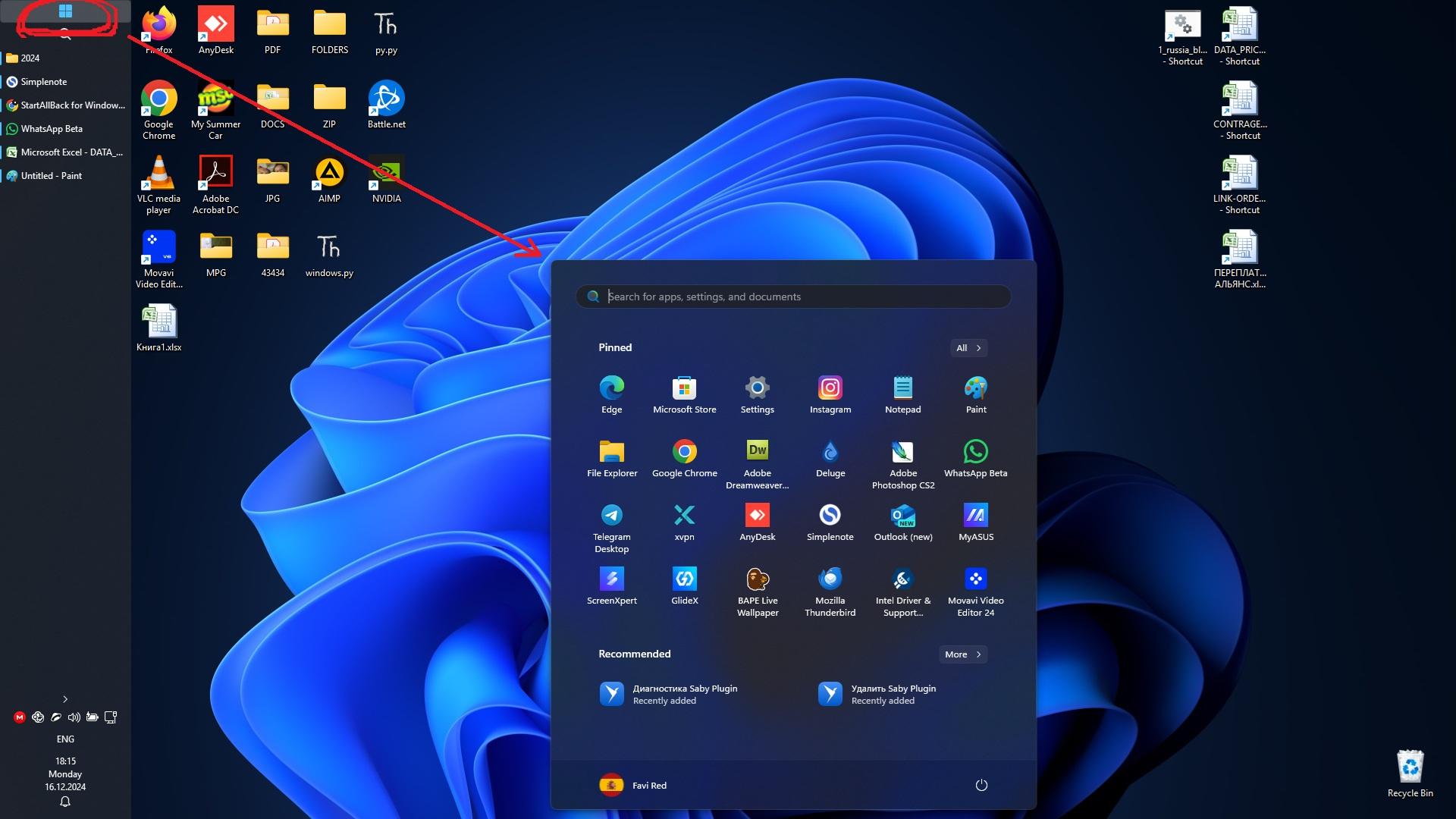Open Favi Red user account menu

633,785
